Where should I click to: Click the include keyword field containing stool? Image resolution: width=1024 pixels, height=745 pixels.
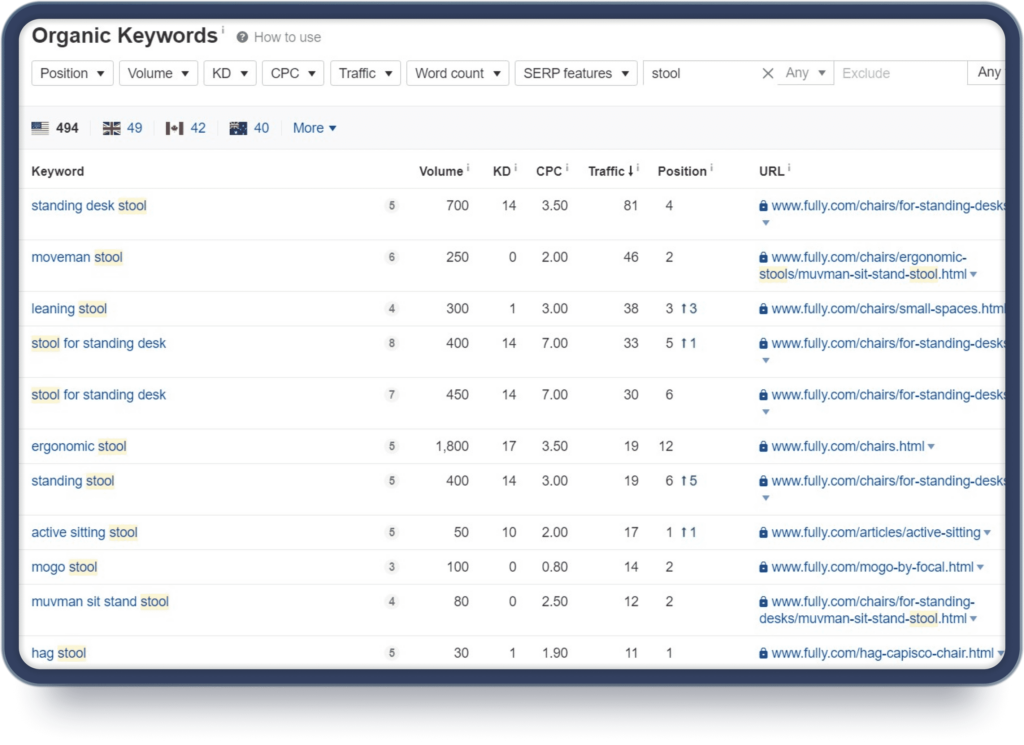coord(703,73)
